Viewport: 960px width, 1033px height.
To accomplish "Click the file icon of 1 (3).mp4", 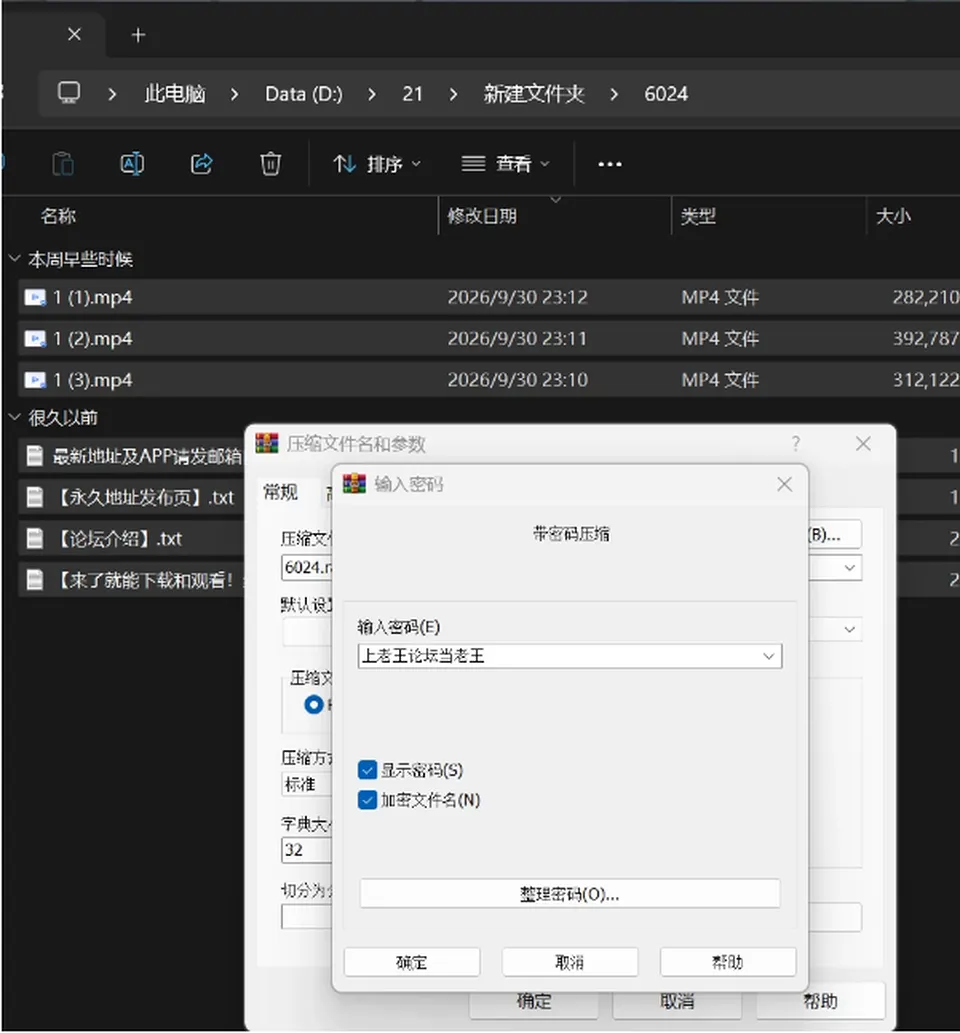I will (35, 380).
